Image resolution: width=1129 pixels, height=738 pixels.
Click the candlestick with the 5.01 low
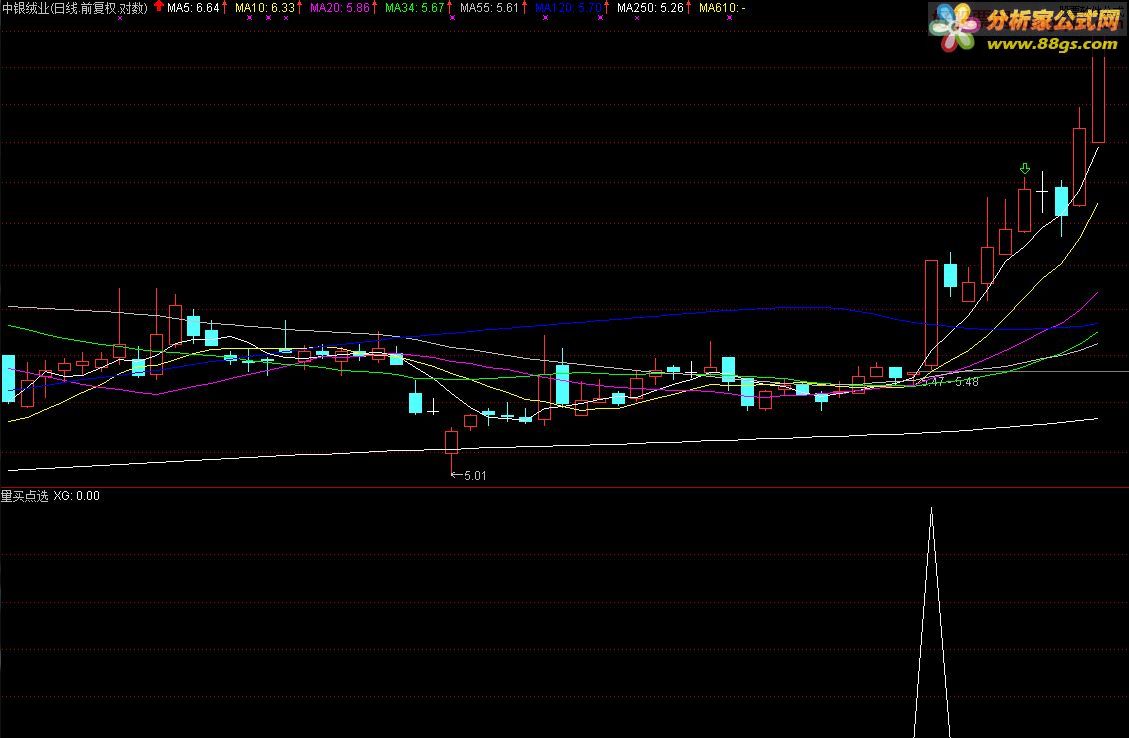(x=451, y=441)
